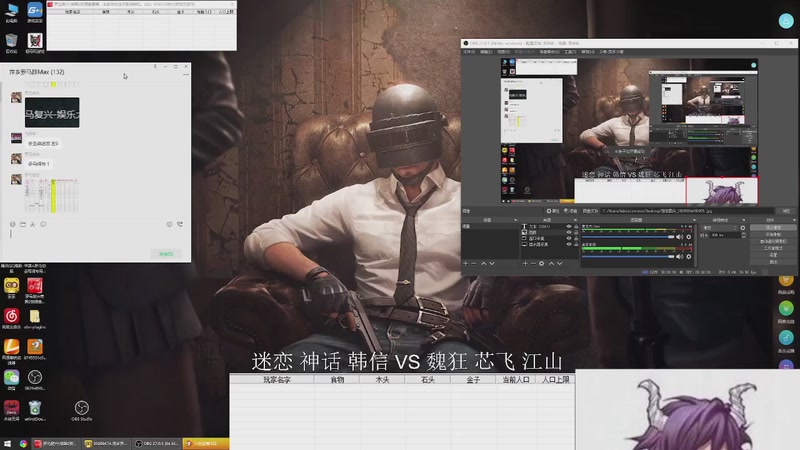Open the spreadsheet image thumbnail in chat
The height and width of the screenshot is (450, 800).
52,195
